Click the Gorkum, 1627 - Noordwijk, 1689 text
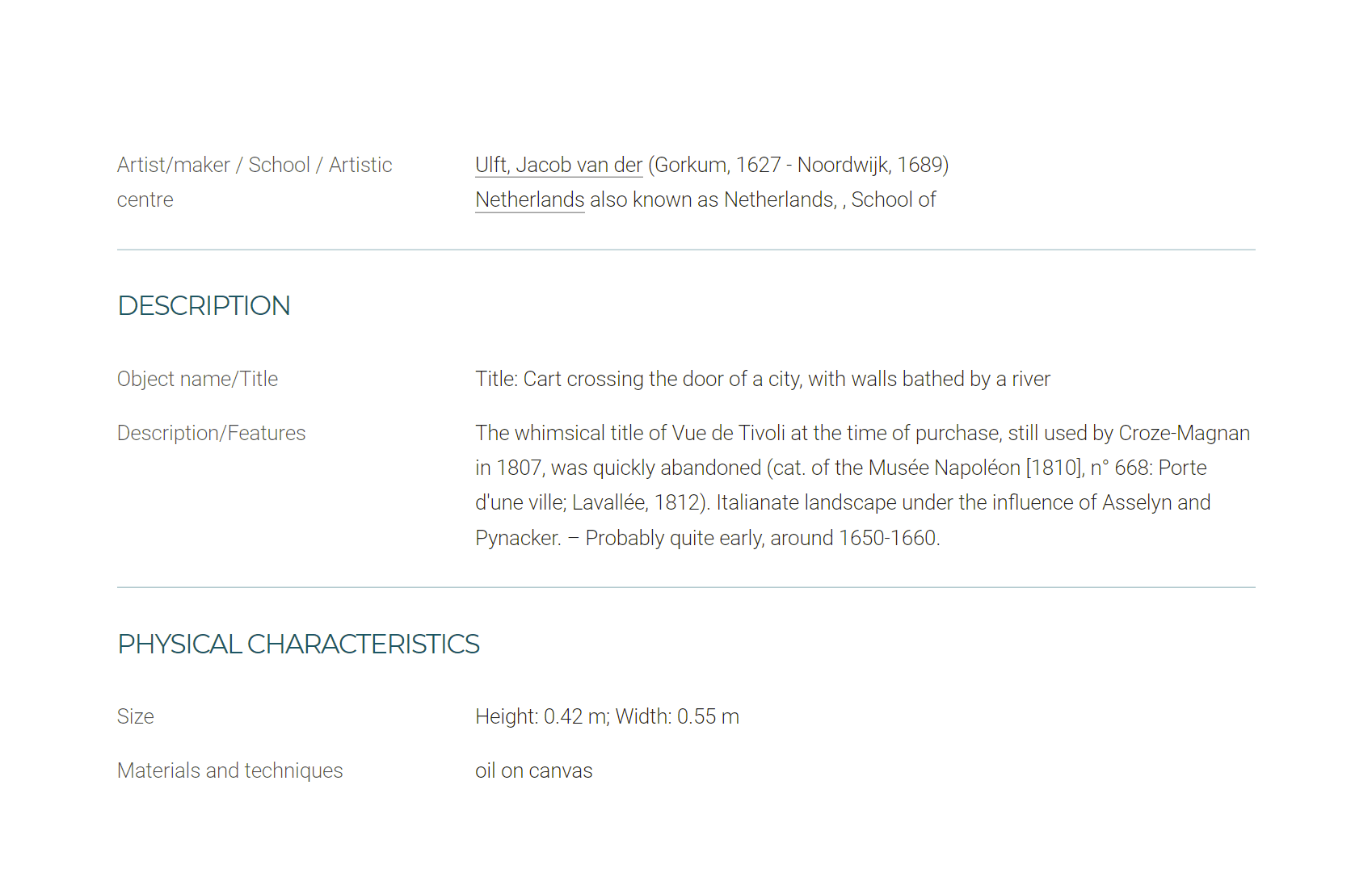 [798, 165]
